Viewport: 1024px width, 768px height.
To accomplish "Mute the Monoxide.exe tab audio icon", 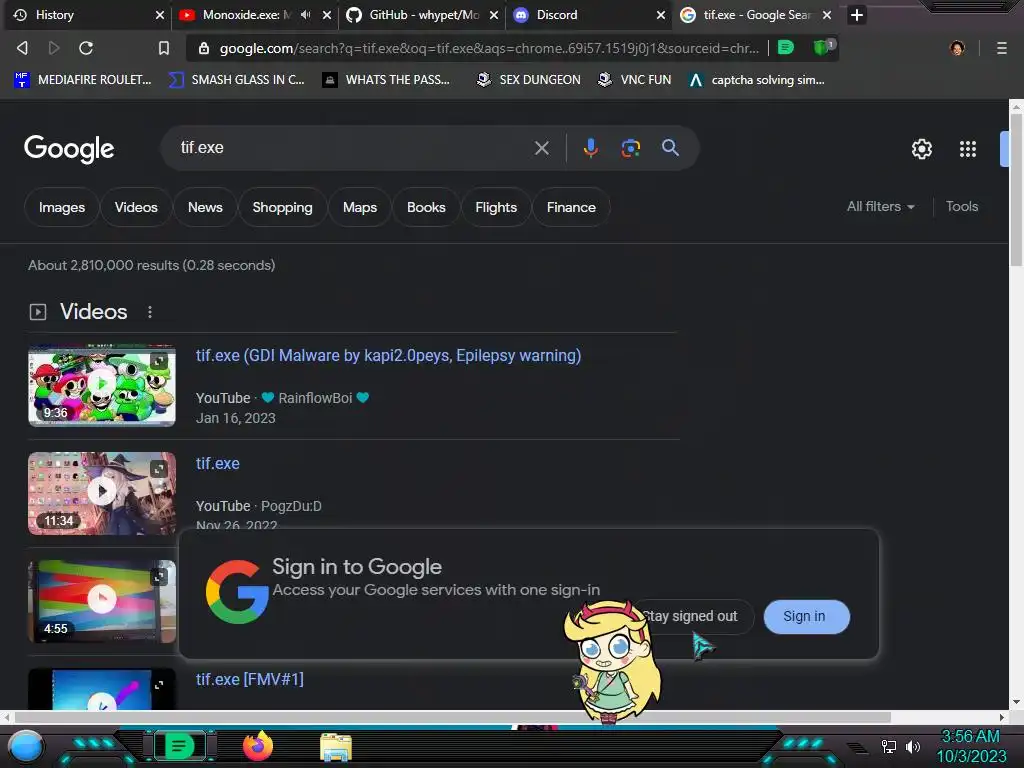I will (306, 14).
